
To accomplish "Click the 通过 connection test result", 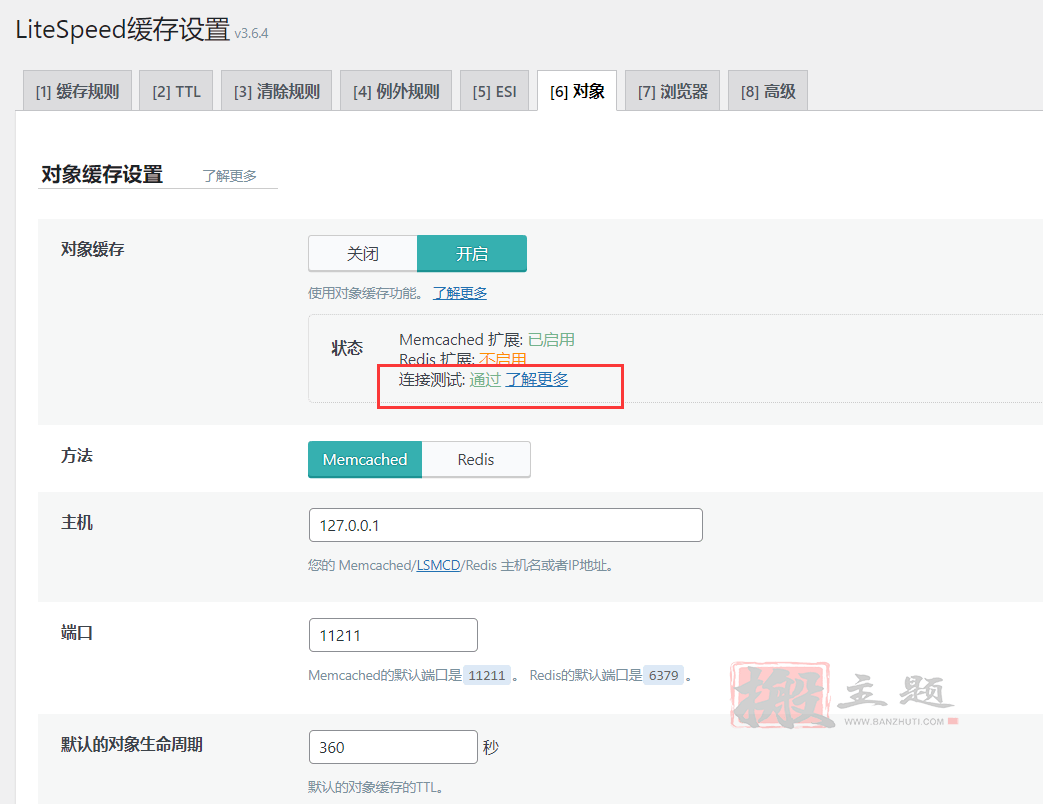I will 485,380.
